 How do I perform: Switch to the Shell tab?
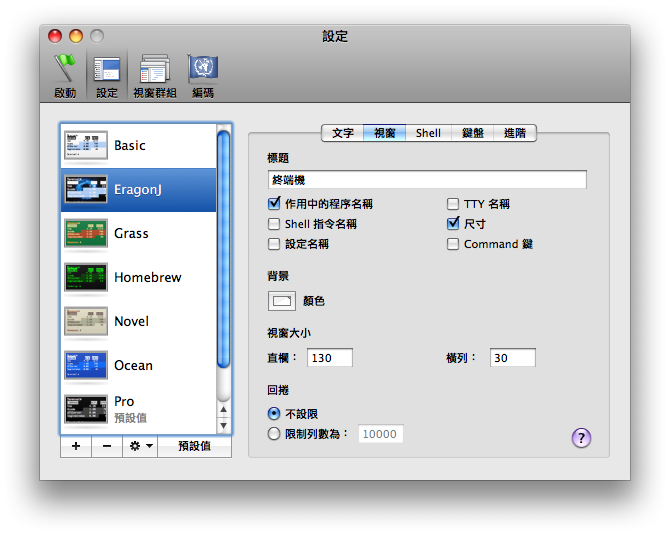(428, 133)
